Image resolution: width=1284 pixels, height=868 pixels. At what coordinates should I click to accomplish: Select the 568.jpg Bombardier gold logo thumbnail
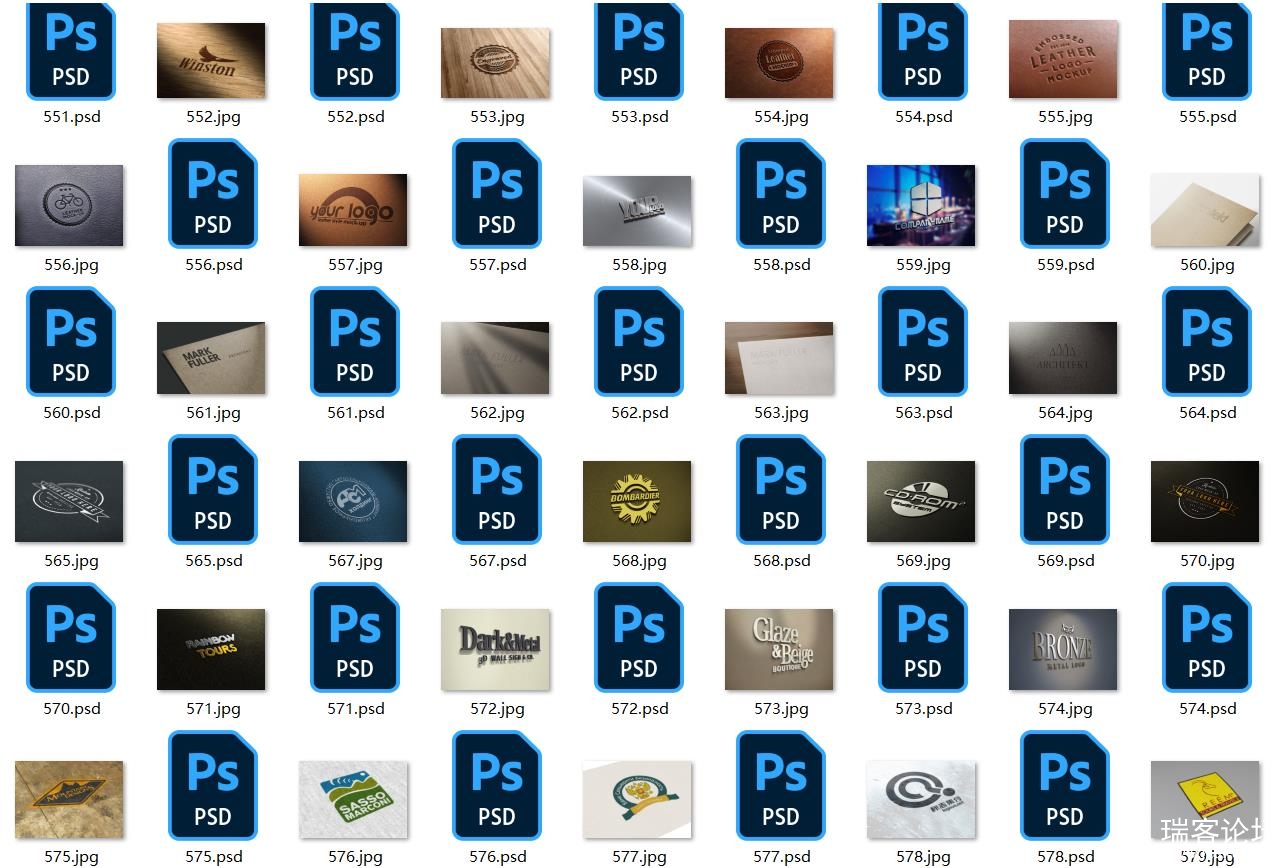pyautogui.click(x=637, y=501)
